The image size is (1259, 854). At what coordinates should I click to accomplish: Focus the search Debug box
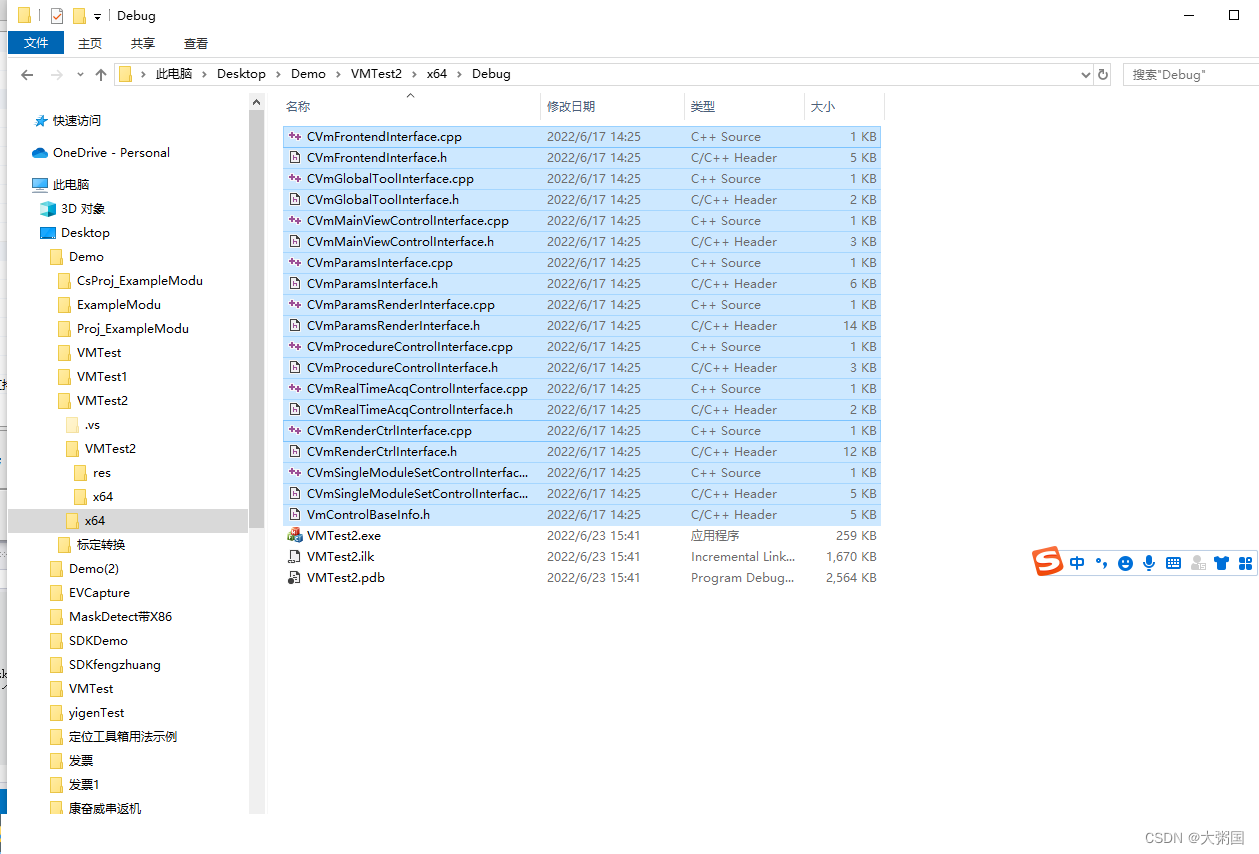(1190, 74)
